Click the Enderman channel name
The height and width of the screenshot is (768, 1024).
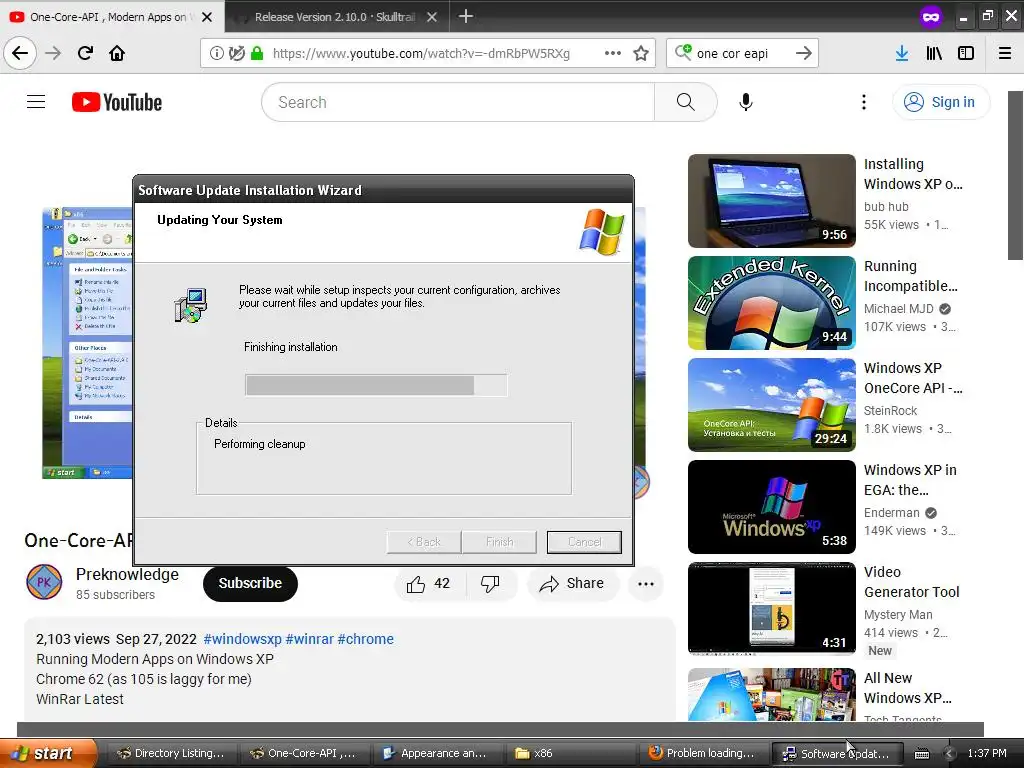(891, 513)
